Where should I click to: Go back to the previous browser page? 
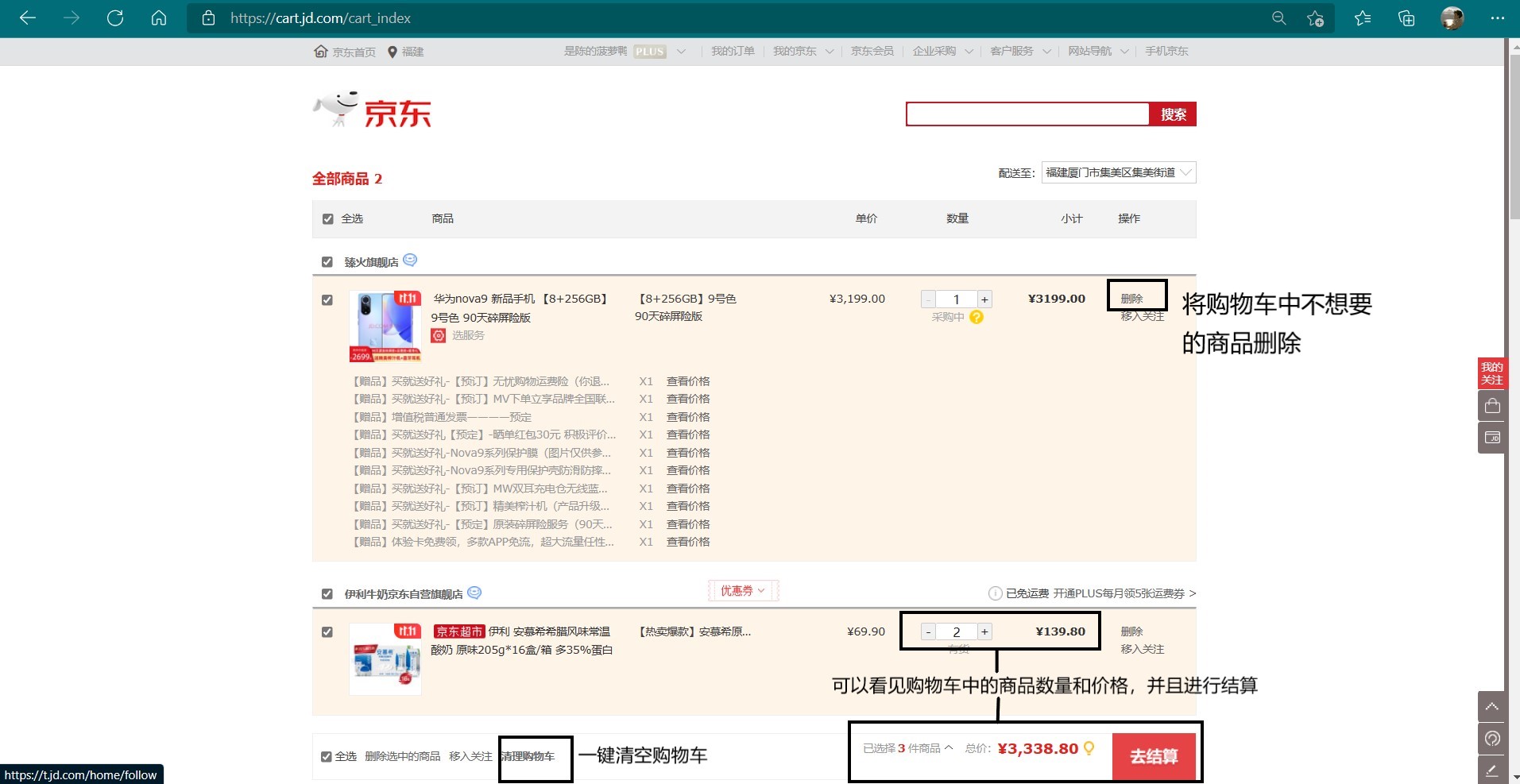tap(28, 18)
